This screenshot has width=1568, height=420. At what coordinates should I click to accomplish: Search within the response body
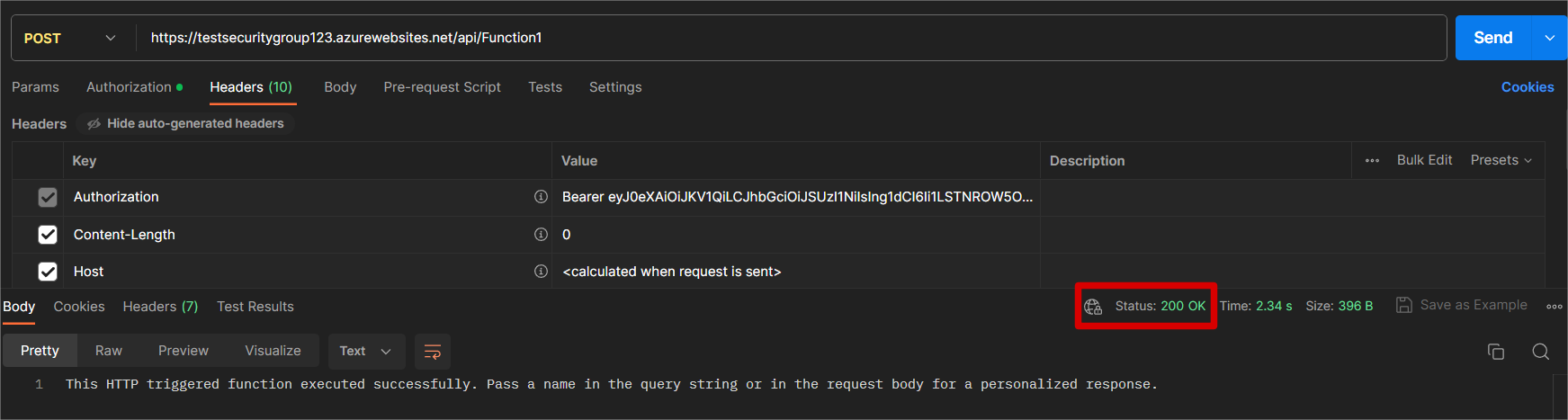pos(1541,352)
